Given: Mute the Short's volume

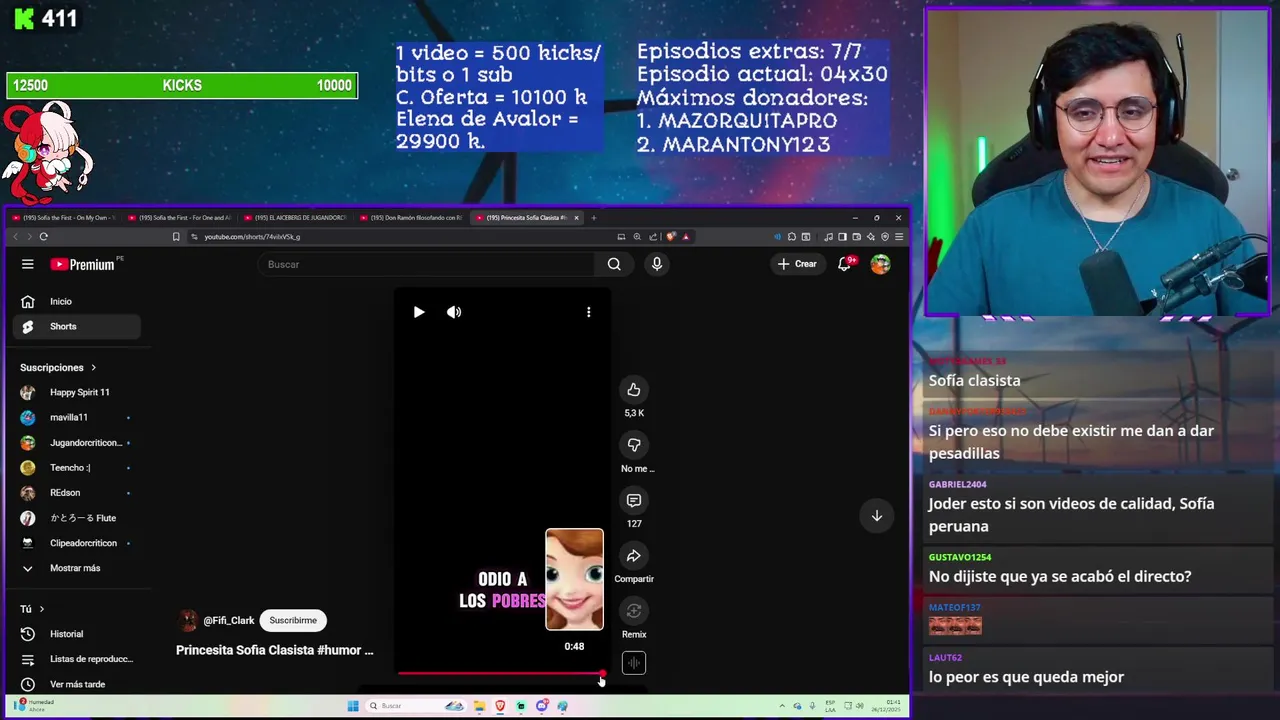Looking at the screenshot, I should click(454, 312).
